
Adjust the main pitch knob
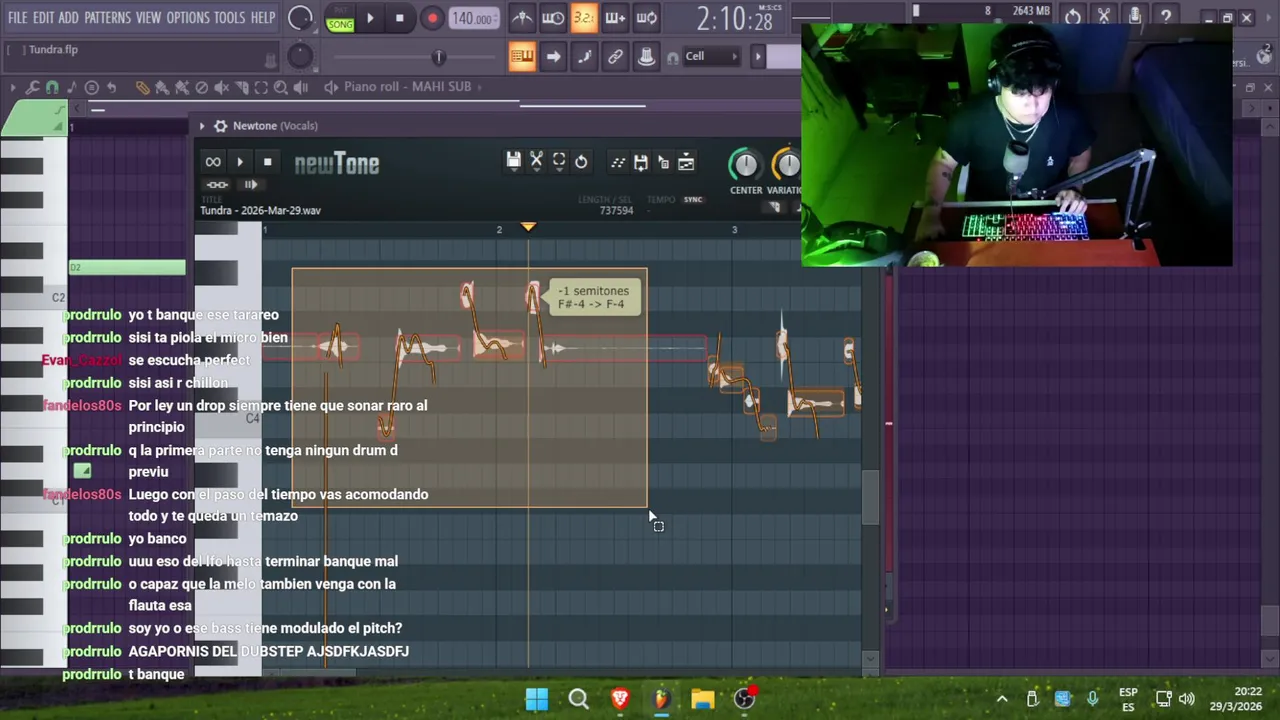coord(300,56)
